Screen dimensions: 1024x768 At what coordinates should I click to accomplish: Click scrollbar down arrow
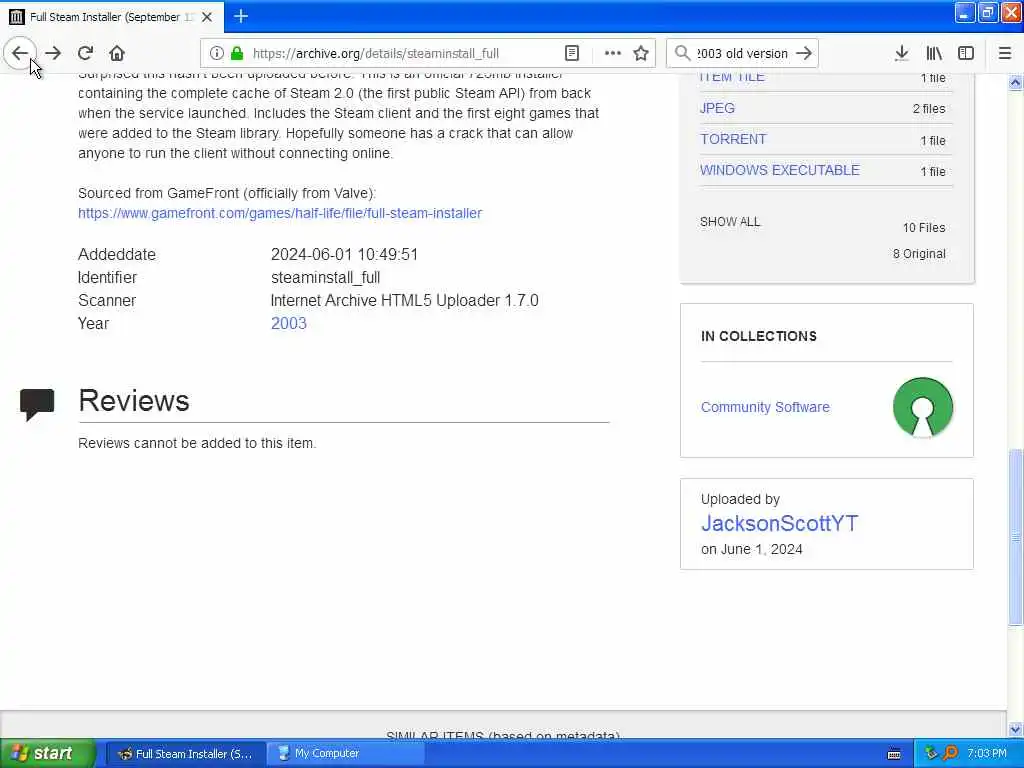tap(1015, 729)
